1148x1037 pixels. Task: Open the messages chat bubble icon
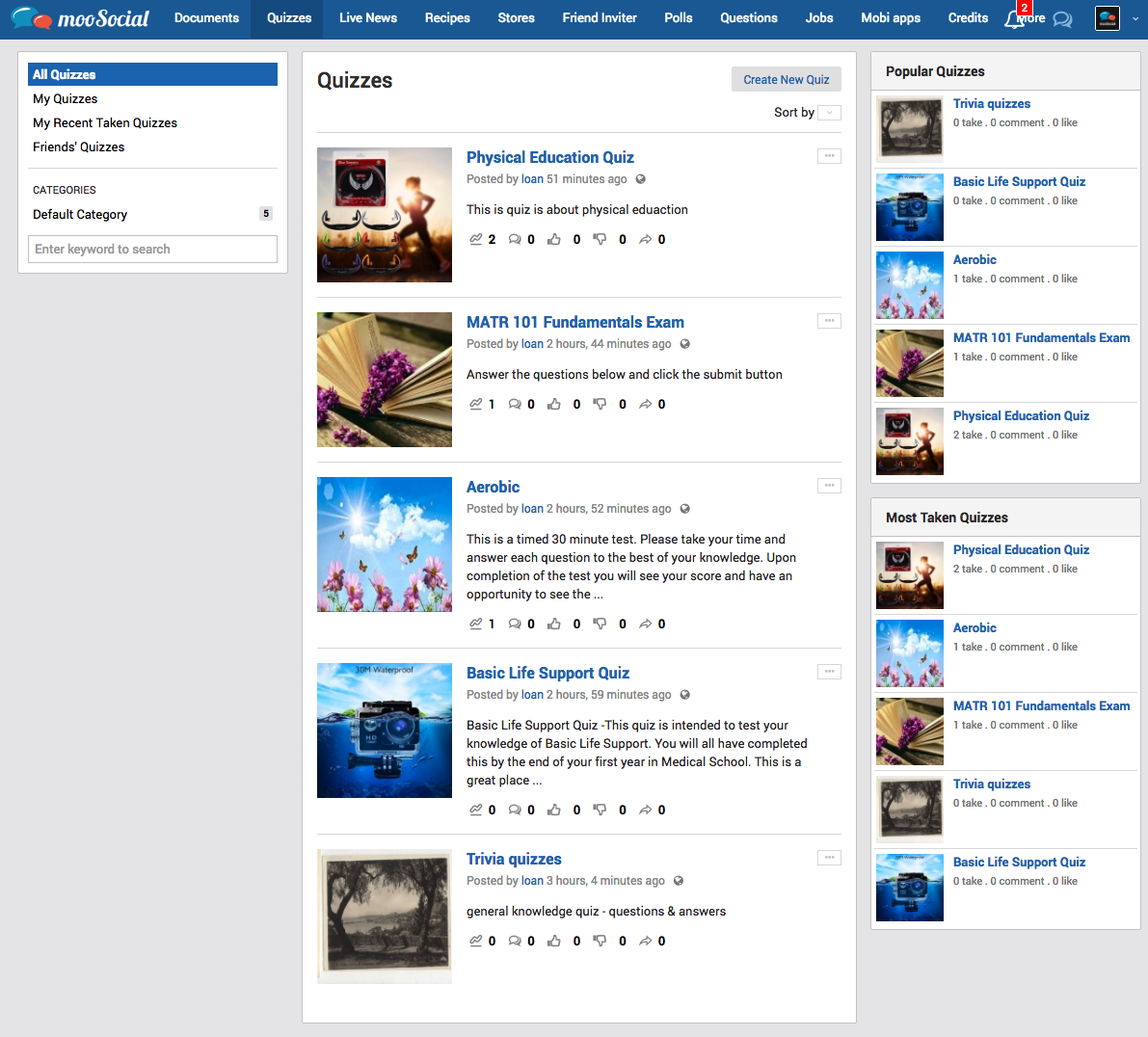1062,20
